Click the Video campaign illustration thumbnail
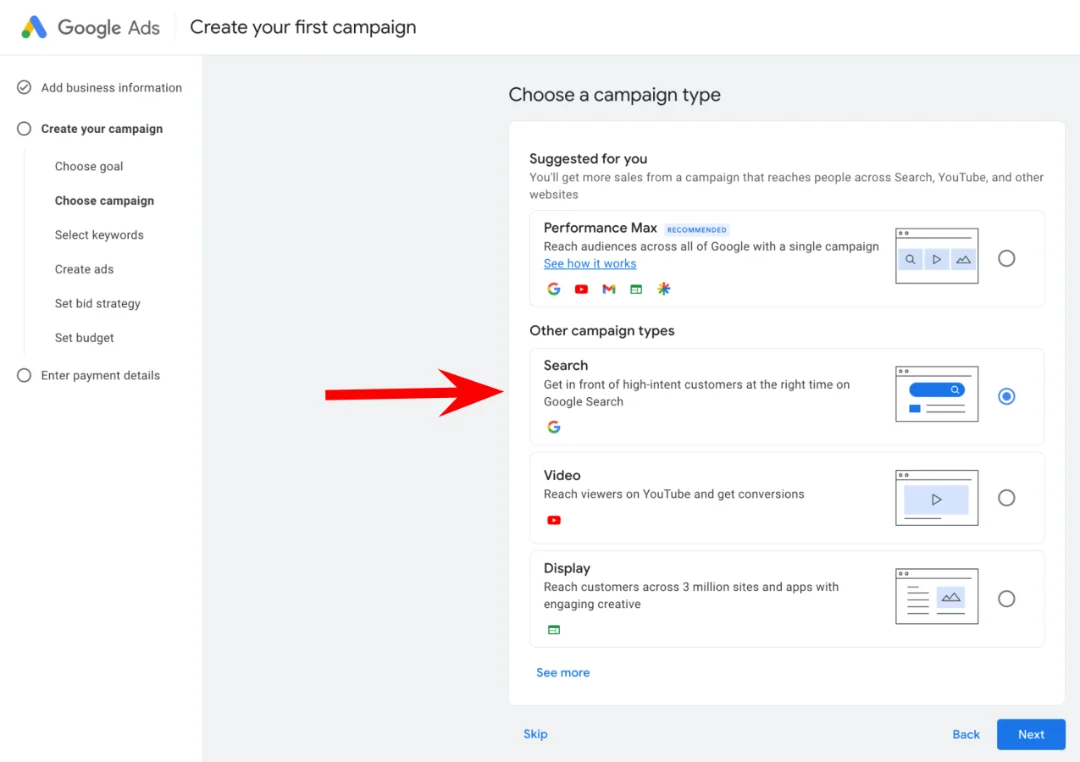Screen dimensions: 1080x762 click(x=937, y=497)
